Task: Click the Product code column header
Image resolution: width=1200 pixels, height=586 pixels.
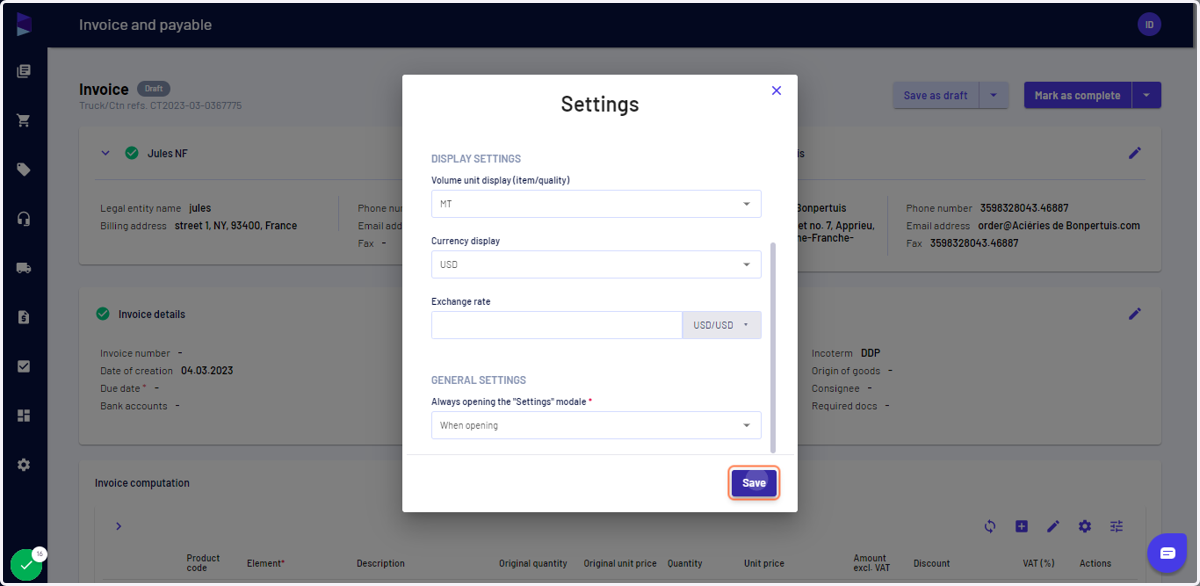Action: click(203, 563)
